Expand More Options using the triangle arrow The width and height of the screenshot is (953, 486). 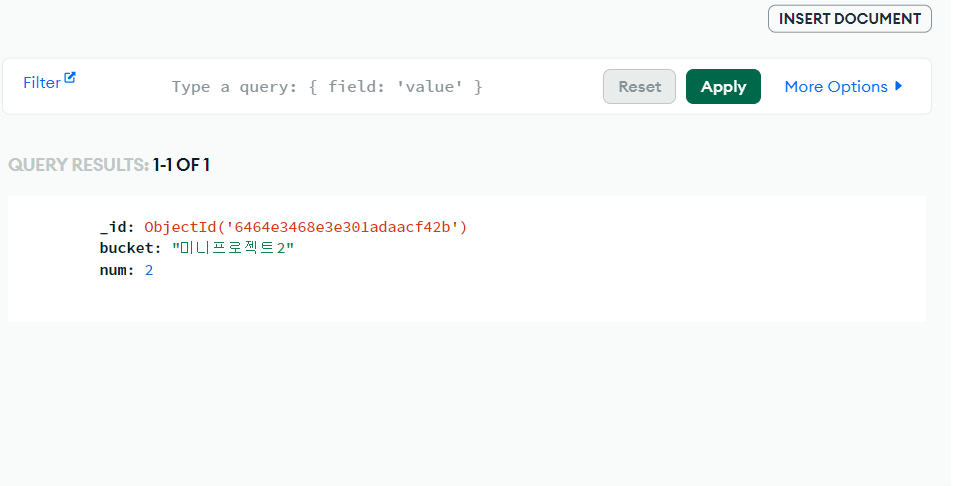pyautogui.click(x=898, y=86)
